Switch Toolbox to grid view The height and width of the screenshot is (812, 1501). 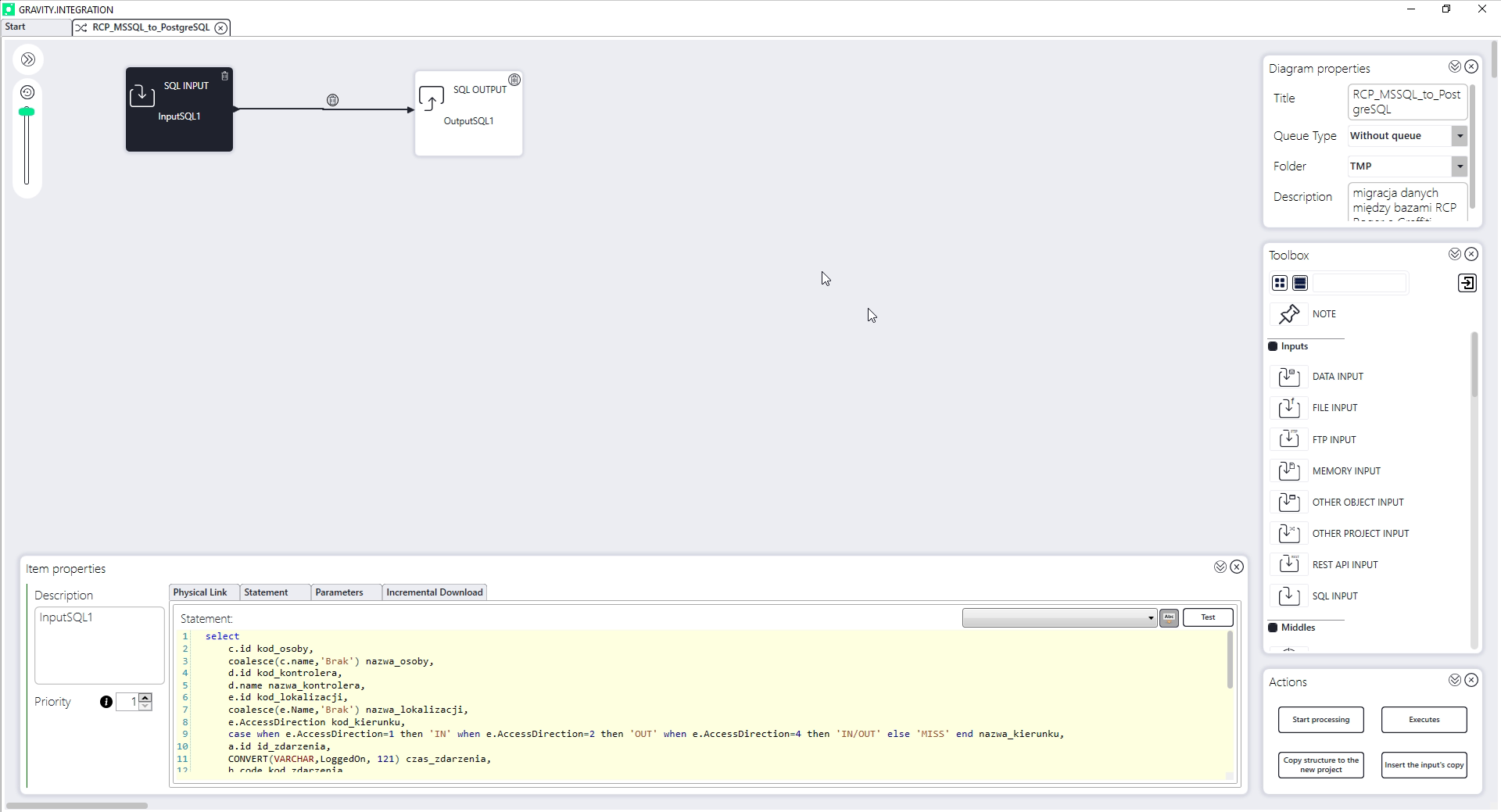tap(1280, 283)
